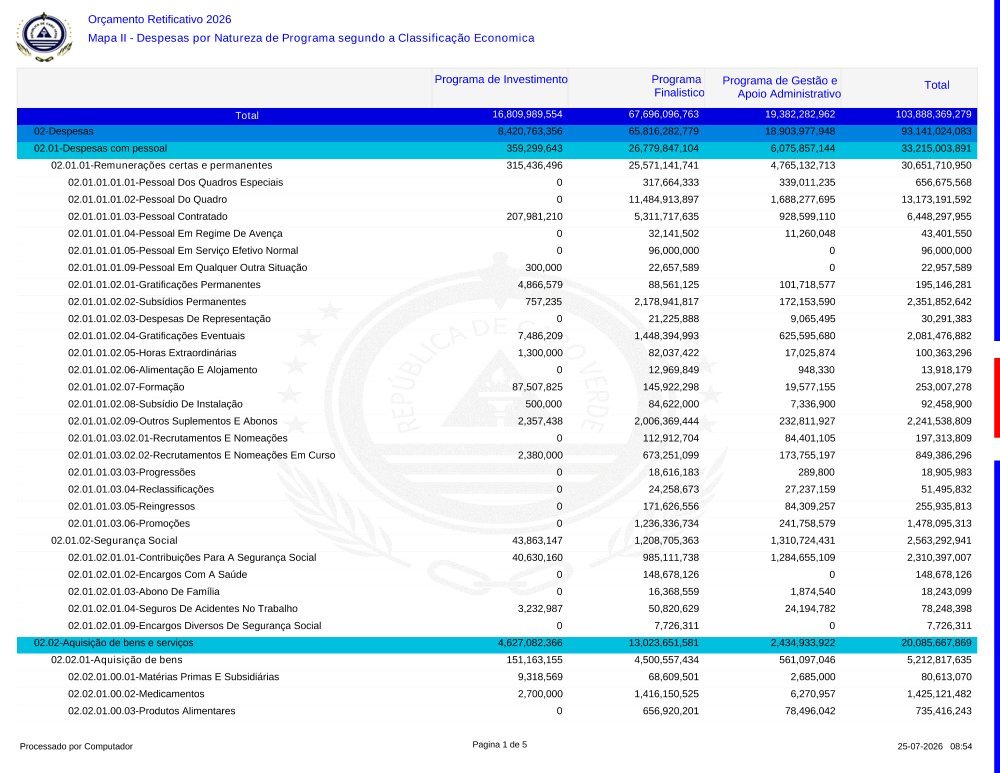Click '02.01.01.01.03-Pessoal Contratado' row label

(147, 217)
